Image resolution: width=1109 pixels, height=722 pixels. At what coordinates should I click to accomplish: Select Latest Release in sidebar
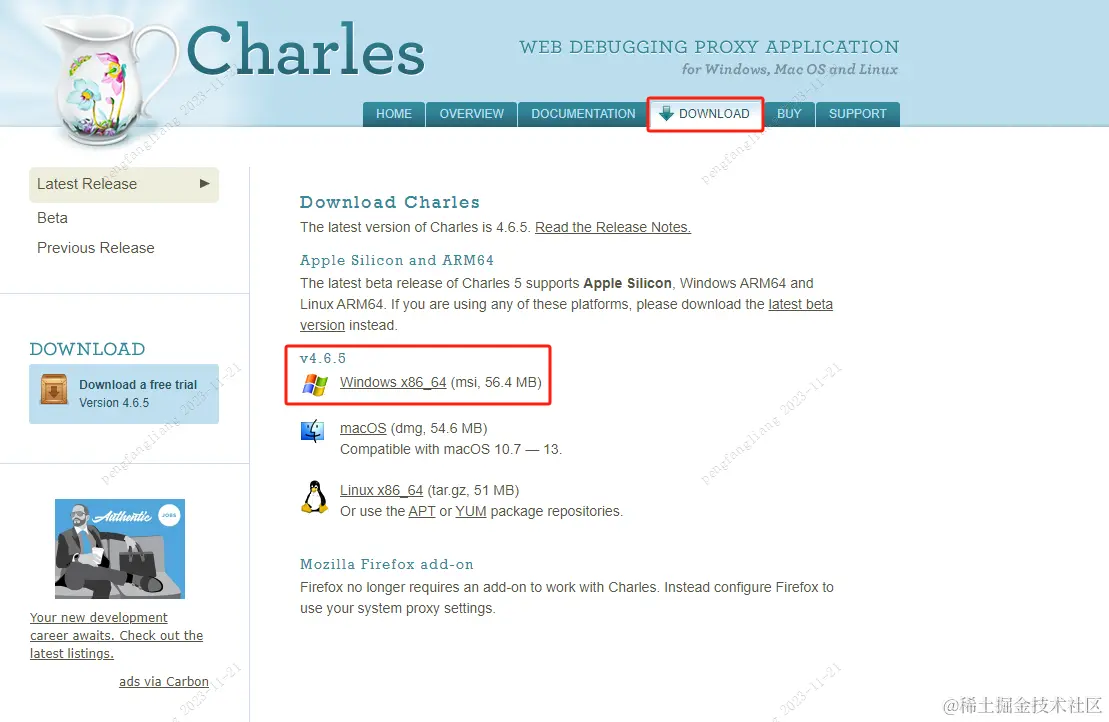124,185
